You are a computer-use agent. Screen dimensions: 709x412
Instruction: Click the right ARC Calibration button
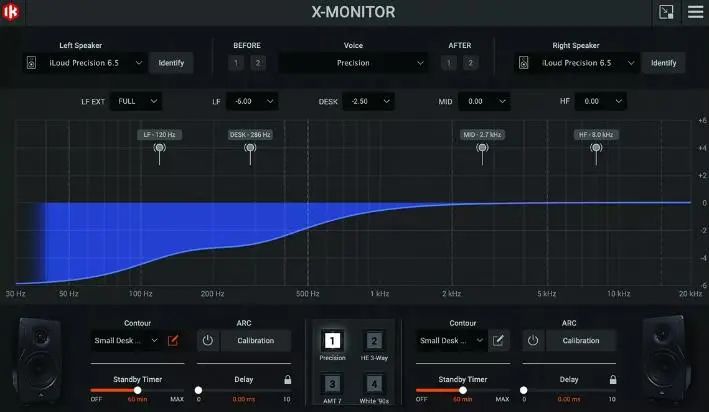pos(581,341)
